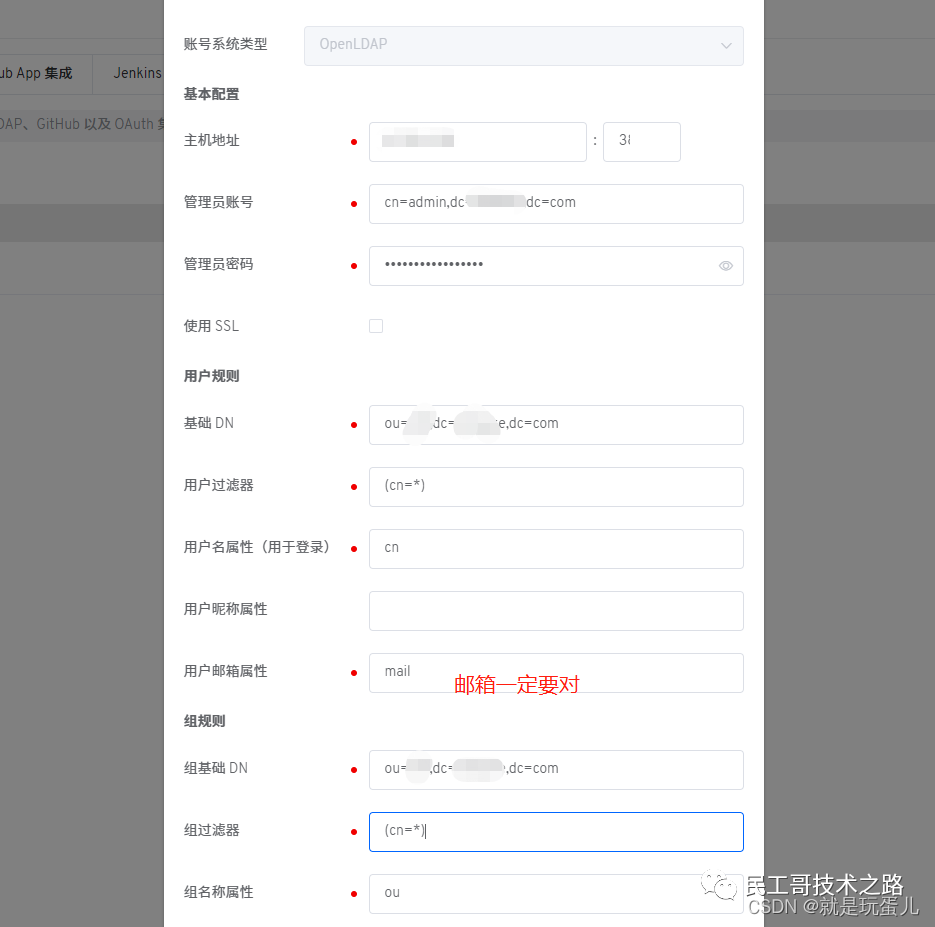Click the 用户邮箱属性 field containing mail

(555, 672)
